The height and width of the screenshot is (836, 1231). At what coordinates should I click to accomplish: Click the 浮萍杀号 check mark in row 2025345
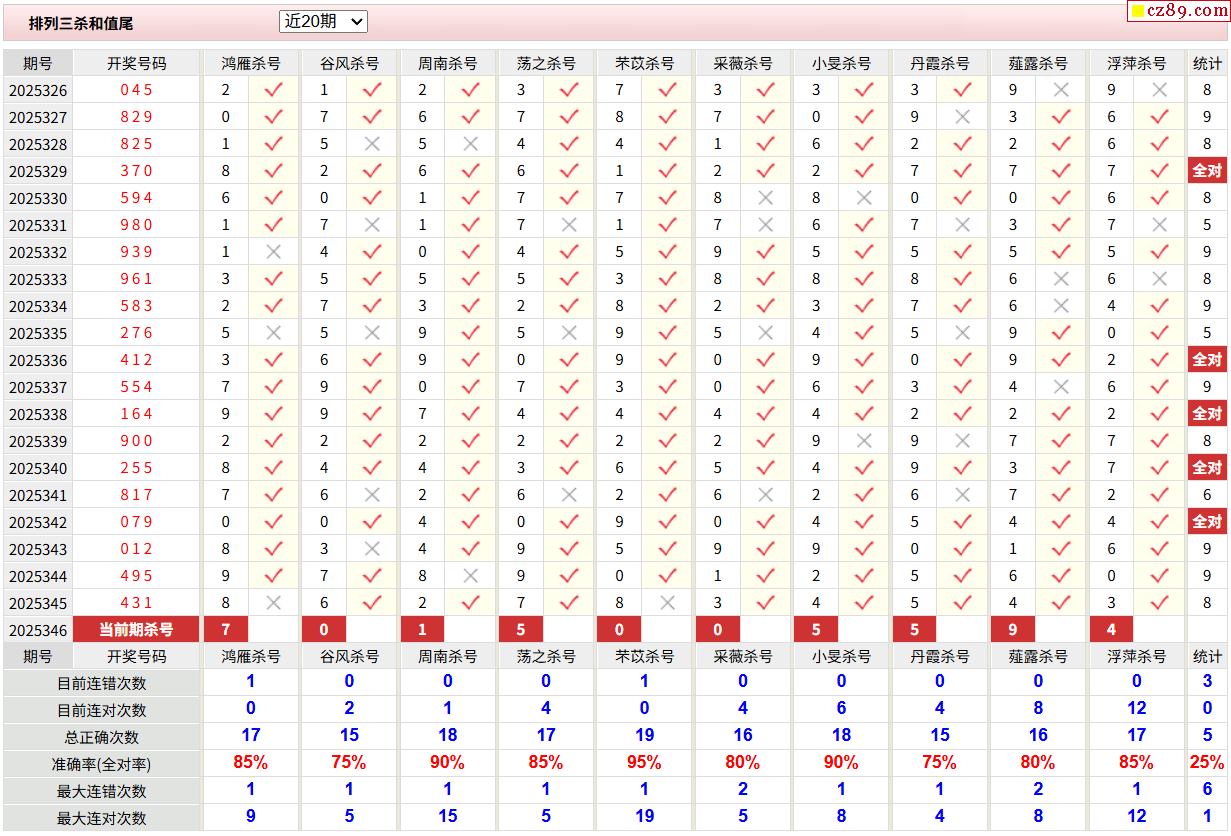click(x=1159, y=602)
